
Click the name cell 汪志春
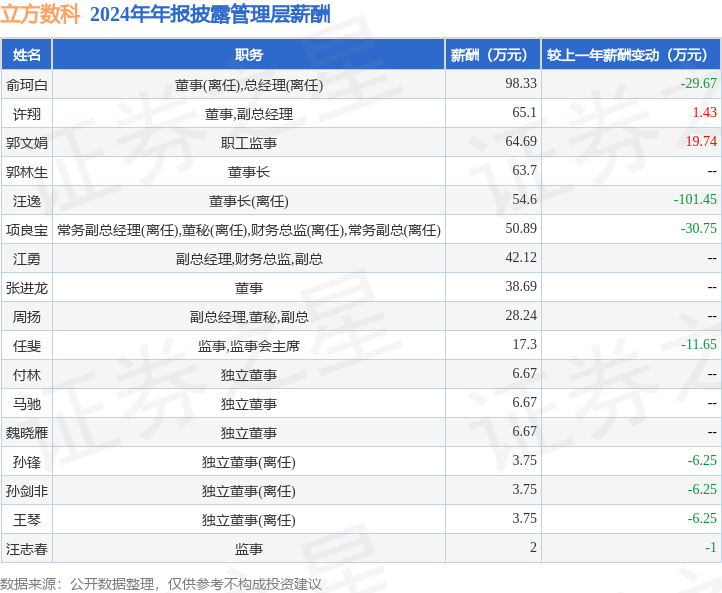click(27, 549)
